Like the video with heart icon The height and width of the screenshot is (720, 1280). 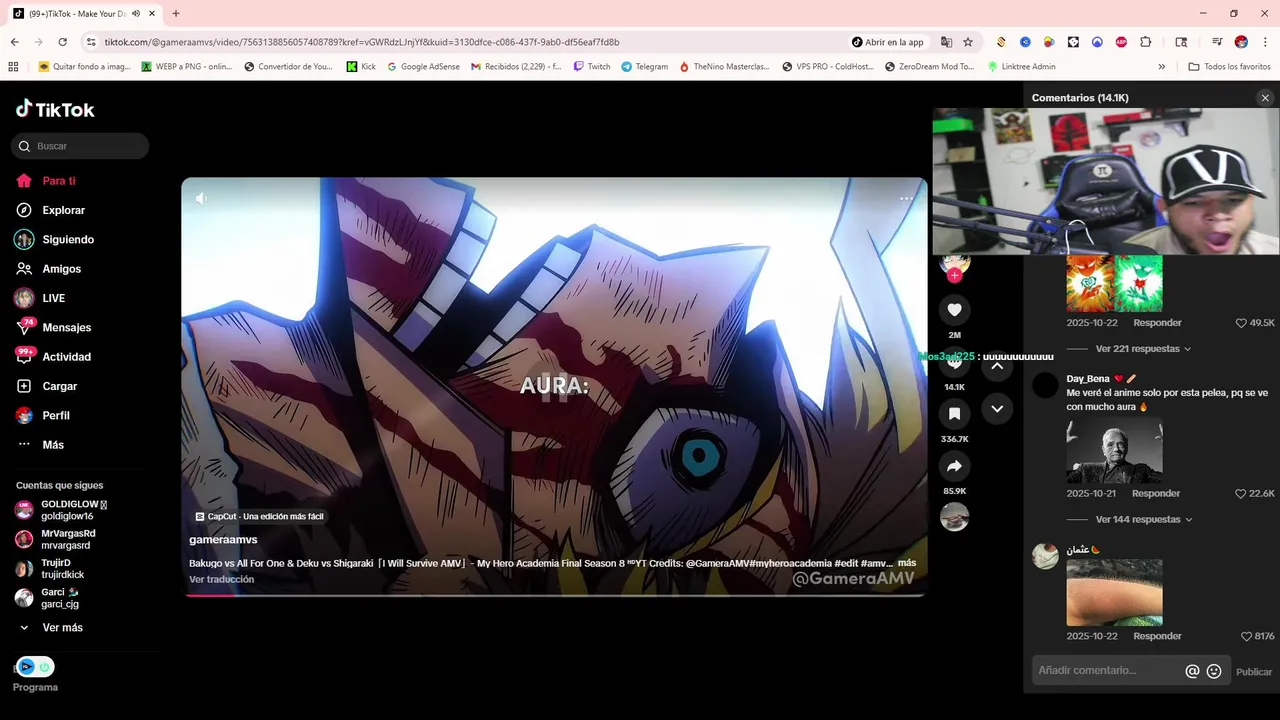point(954,310)
